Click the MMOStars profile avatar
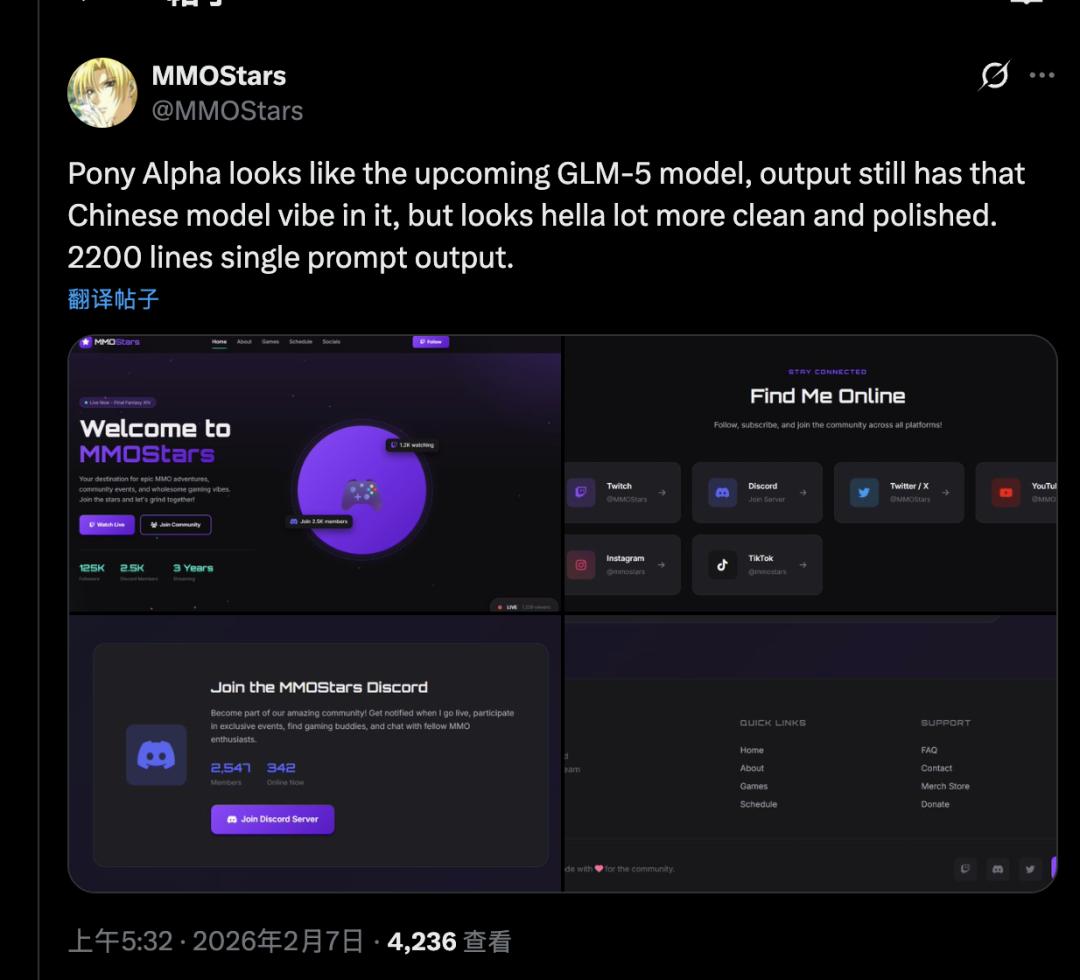The image size is (1080, 980). pos(101,92)
